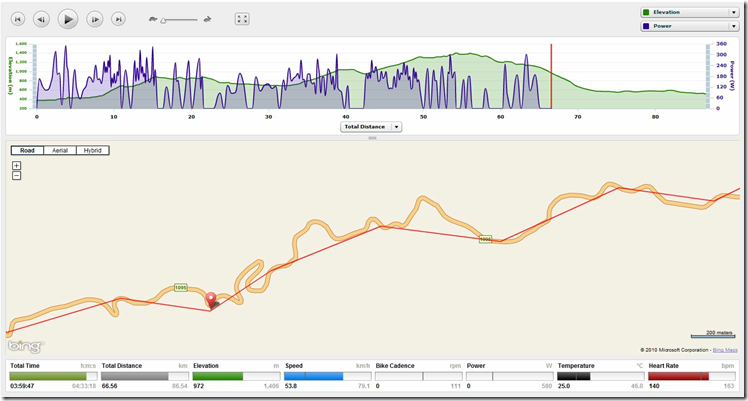
Task: Open the Total Distance axis dropdown
Action: 371,127
